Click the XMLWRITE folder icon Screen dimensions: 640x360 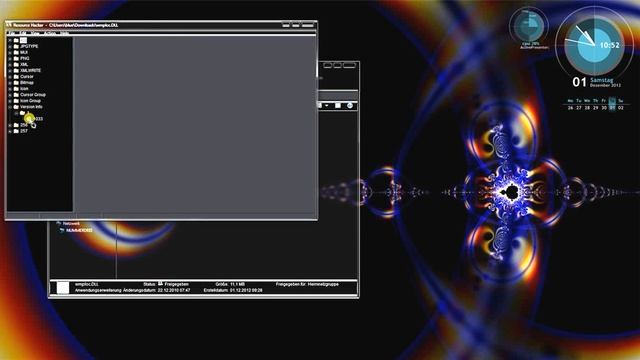click(16, 71)
